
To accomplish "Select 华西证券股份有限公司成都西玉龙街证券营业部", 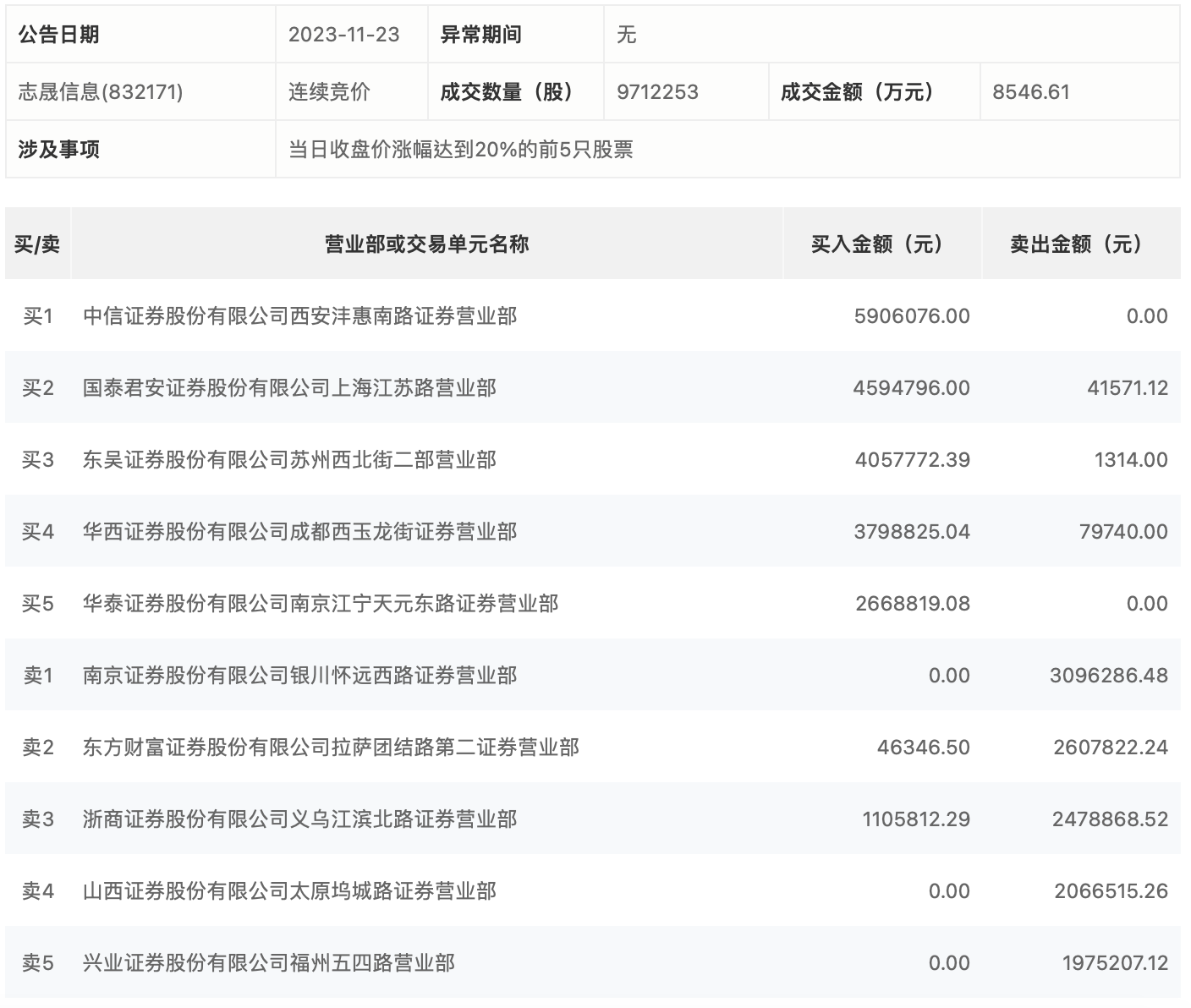I will click(x=300, y=532).
